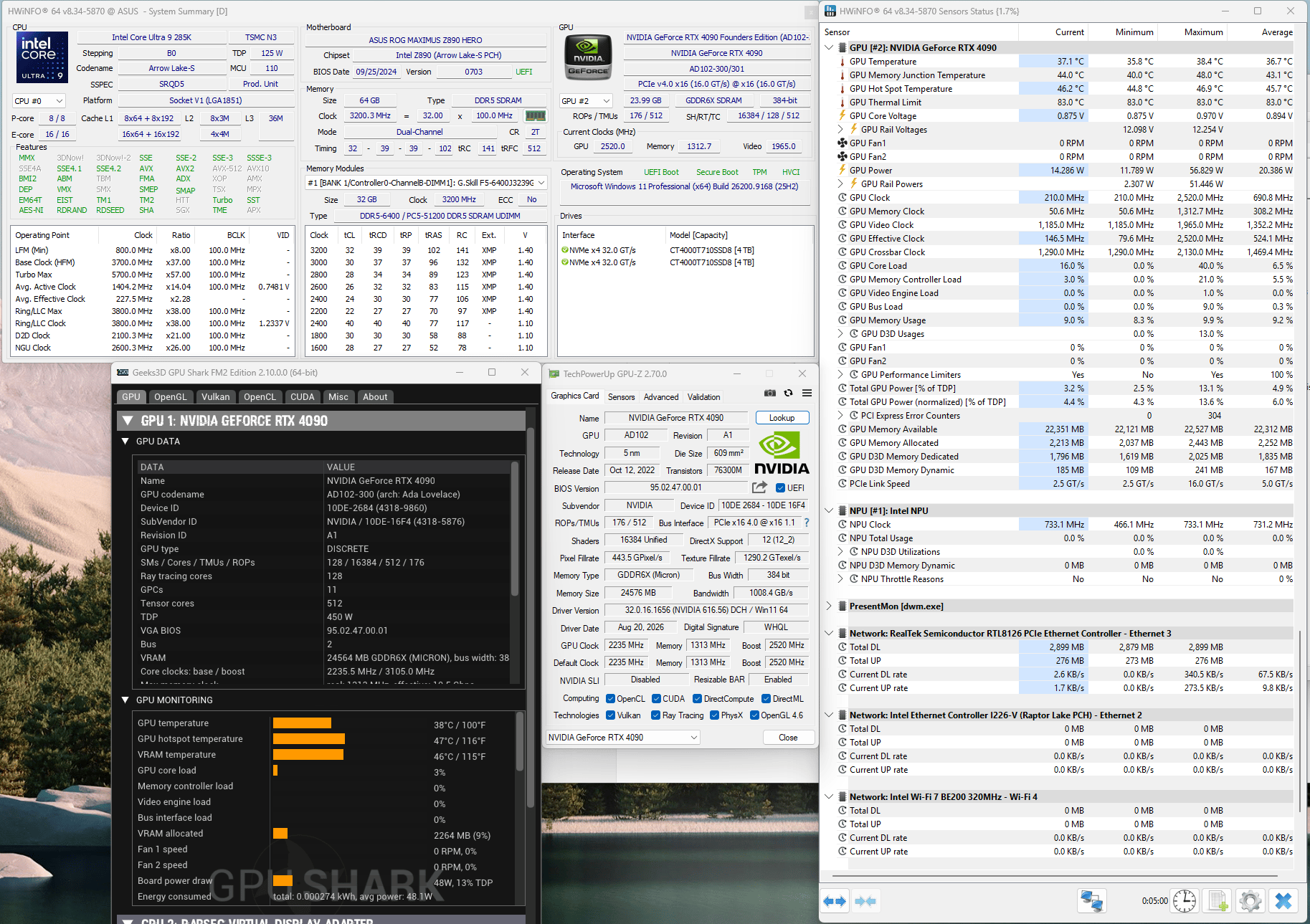
Task: Click the Lookup button in GPU-Z
Action: (782, 418)
